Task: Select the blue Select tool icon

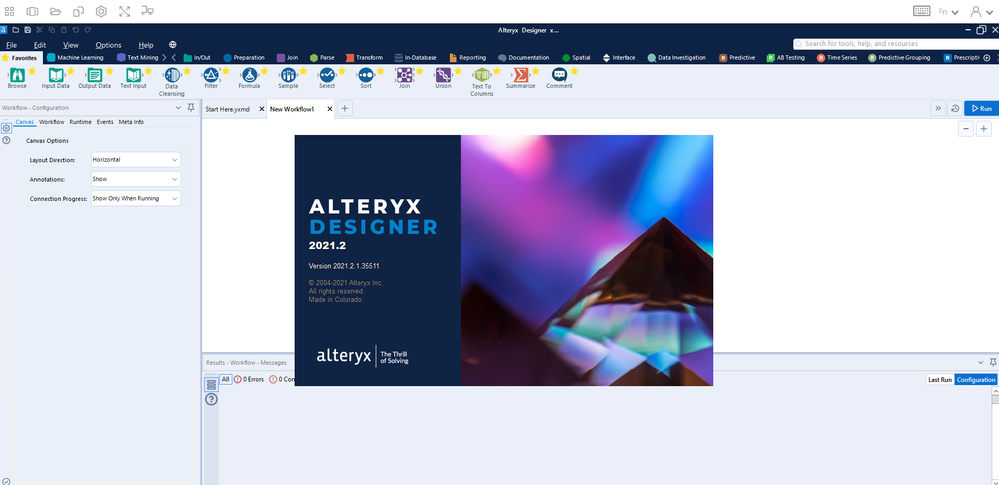Action: coord(327,75)
